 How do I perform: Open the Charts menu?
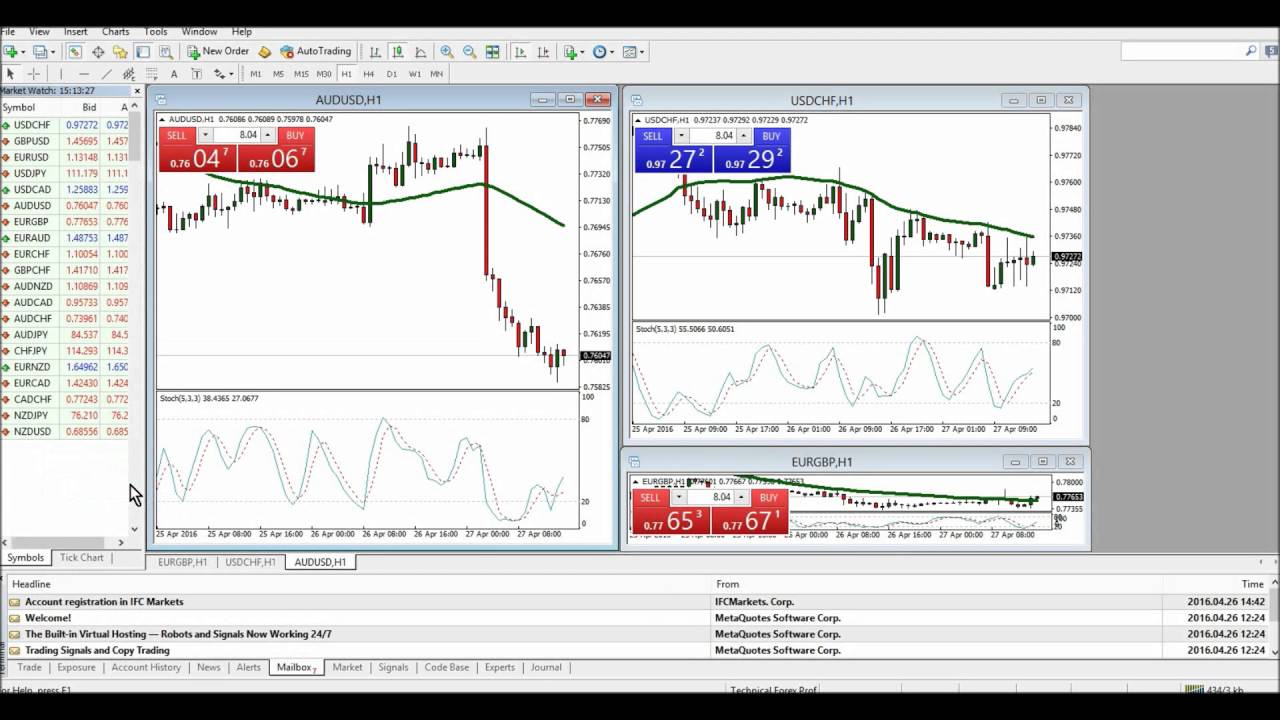(115, 31)
